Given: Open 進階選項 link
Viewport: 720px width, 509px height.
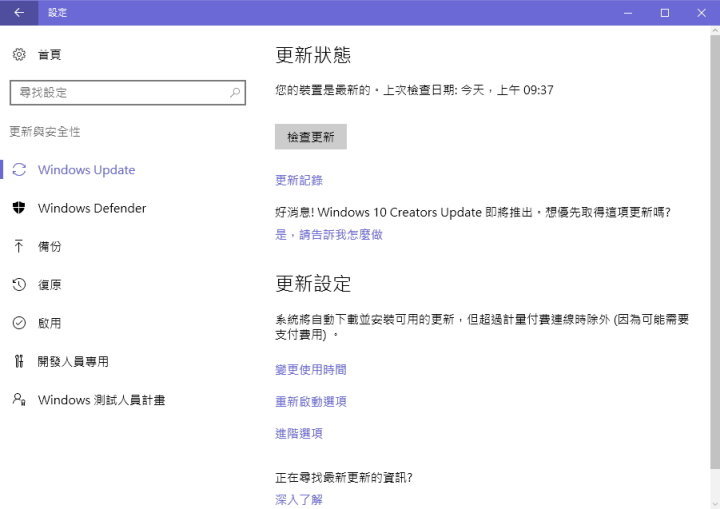Looking at the screenshot, I should click(x=299, y=433).
